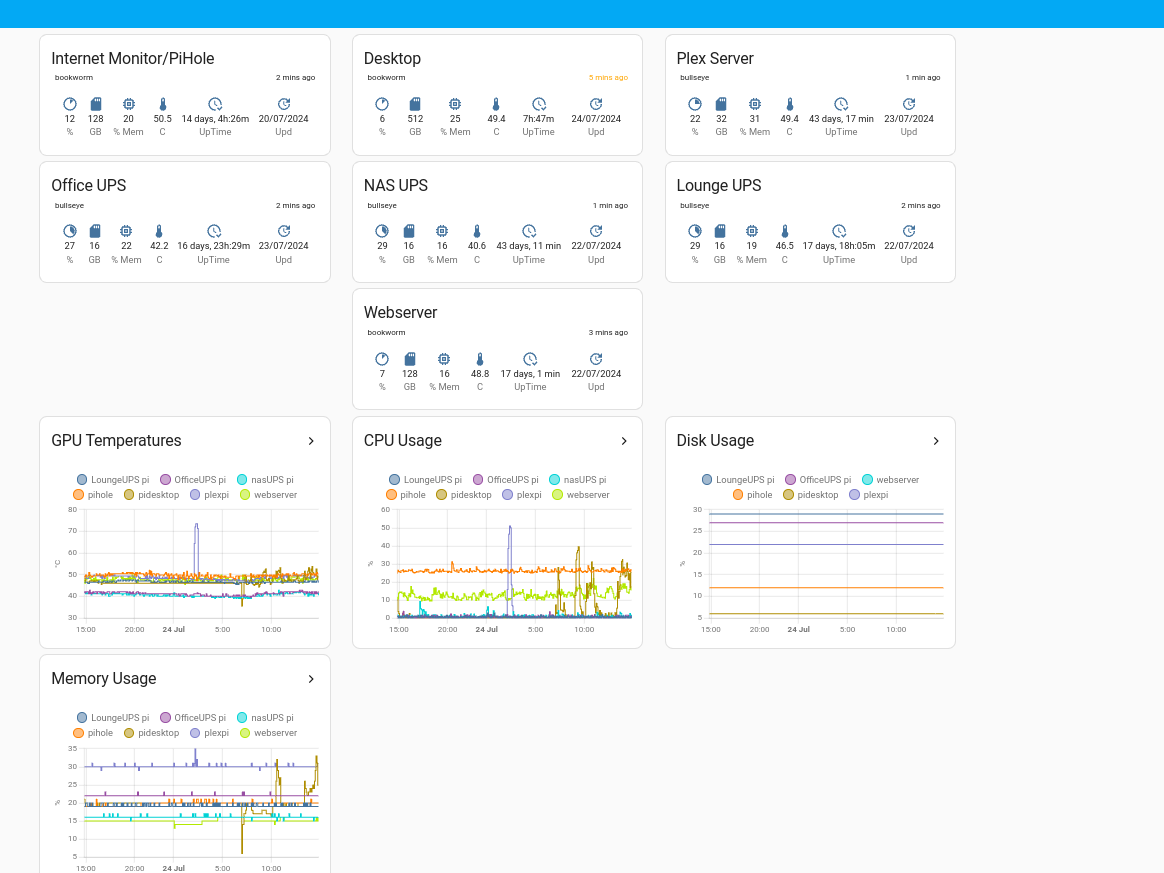Click the memory GB icon on Webserver card

pos(409,359)
